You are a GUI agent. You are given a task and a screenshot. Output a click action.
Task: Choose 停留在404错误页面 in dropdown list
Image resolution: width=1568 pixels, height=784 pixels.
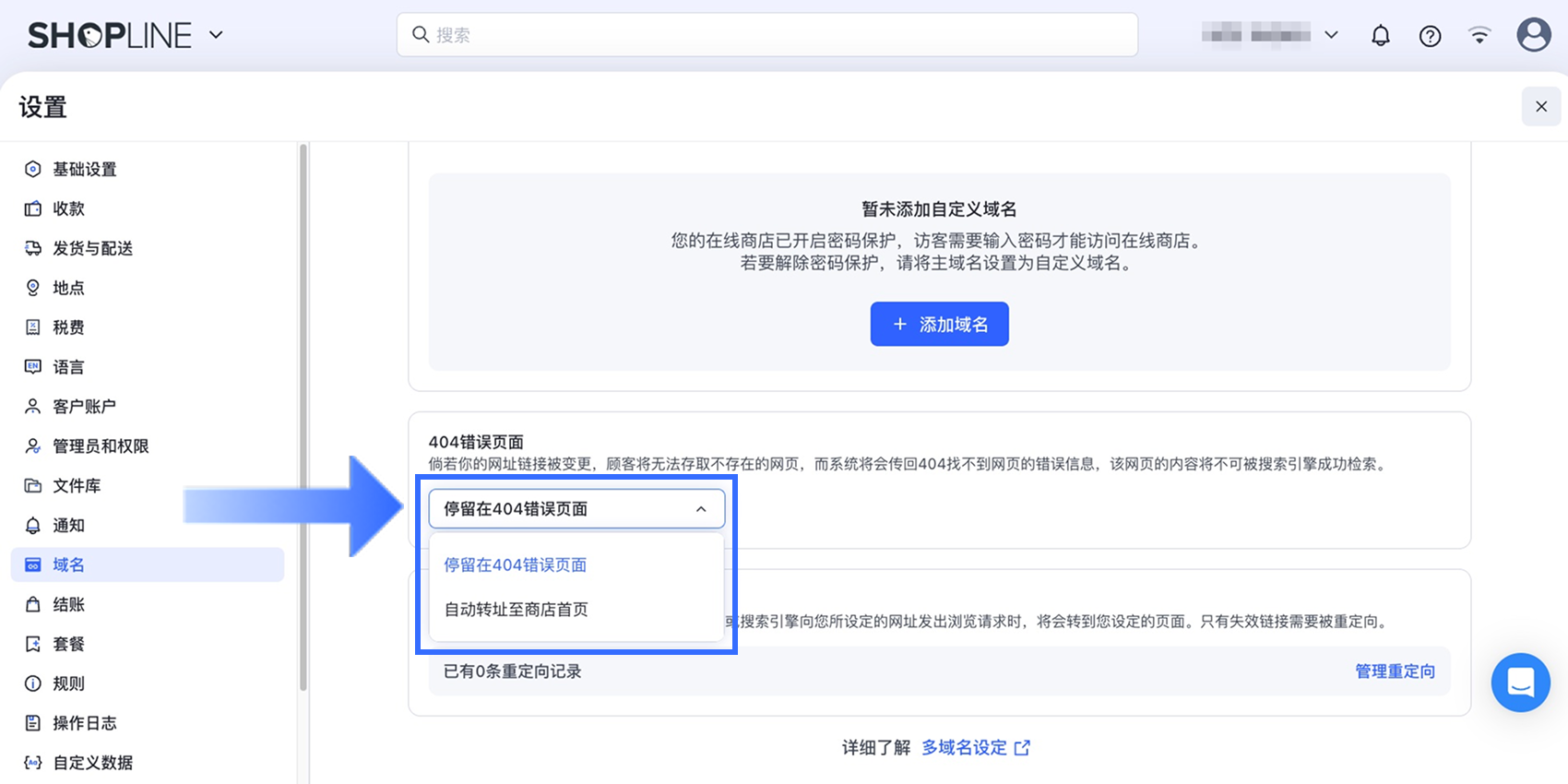click(x=516, y=564)
